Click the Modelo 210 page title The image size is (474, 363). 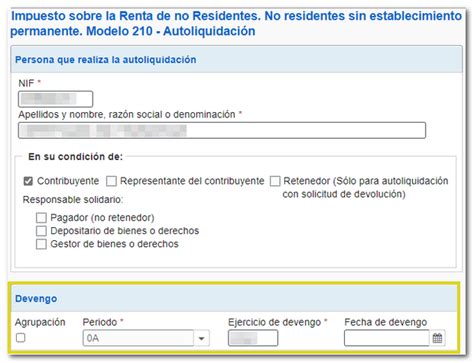(236, 23)
